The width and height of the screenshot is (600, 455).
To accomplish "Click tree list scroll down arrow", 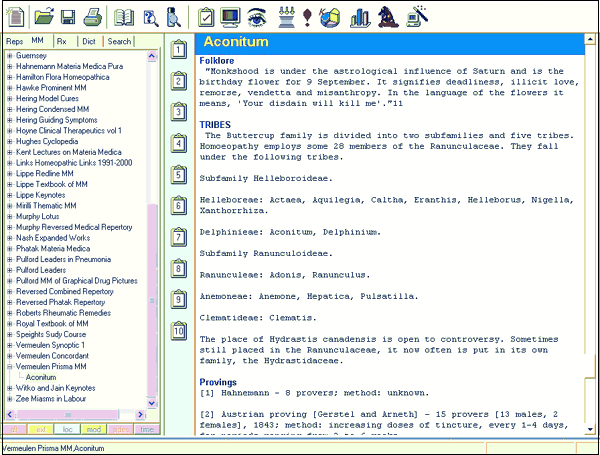I will [152, 403].
